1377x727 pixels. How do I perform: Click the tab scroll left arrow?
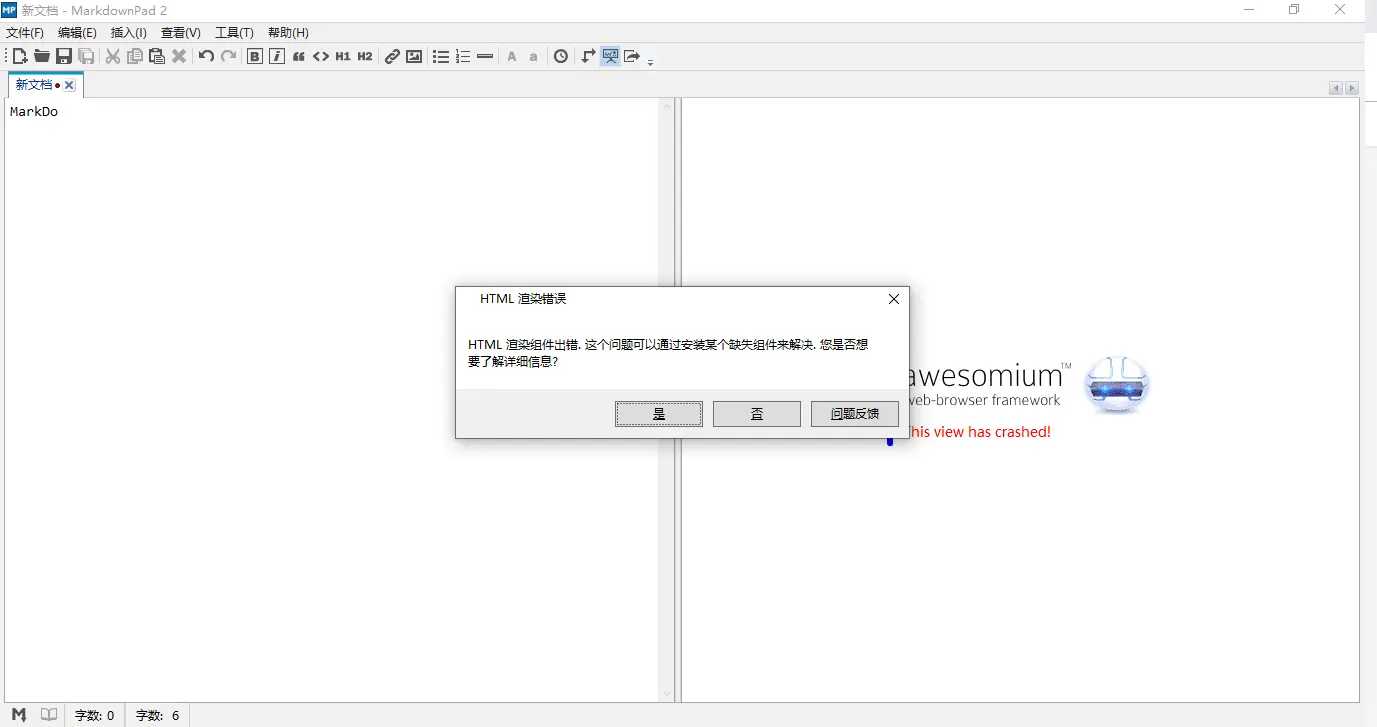(1336, 88)
